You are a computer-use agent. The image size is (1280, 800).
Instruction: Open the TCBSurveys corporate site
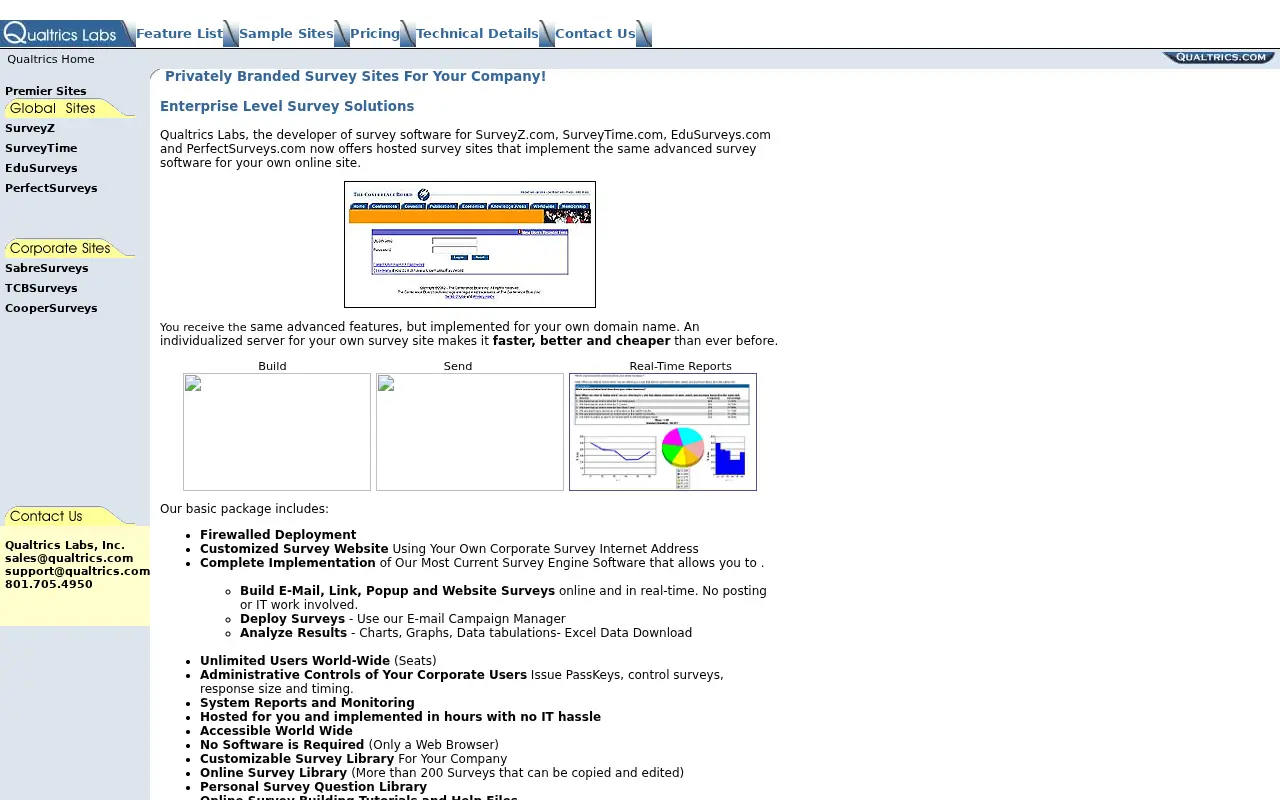pyautogui.click(x=41, y=288)
